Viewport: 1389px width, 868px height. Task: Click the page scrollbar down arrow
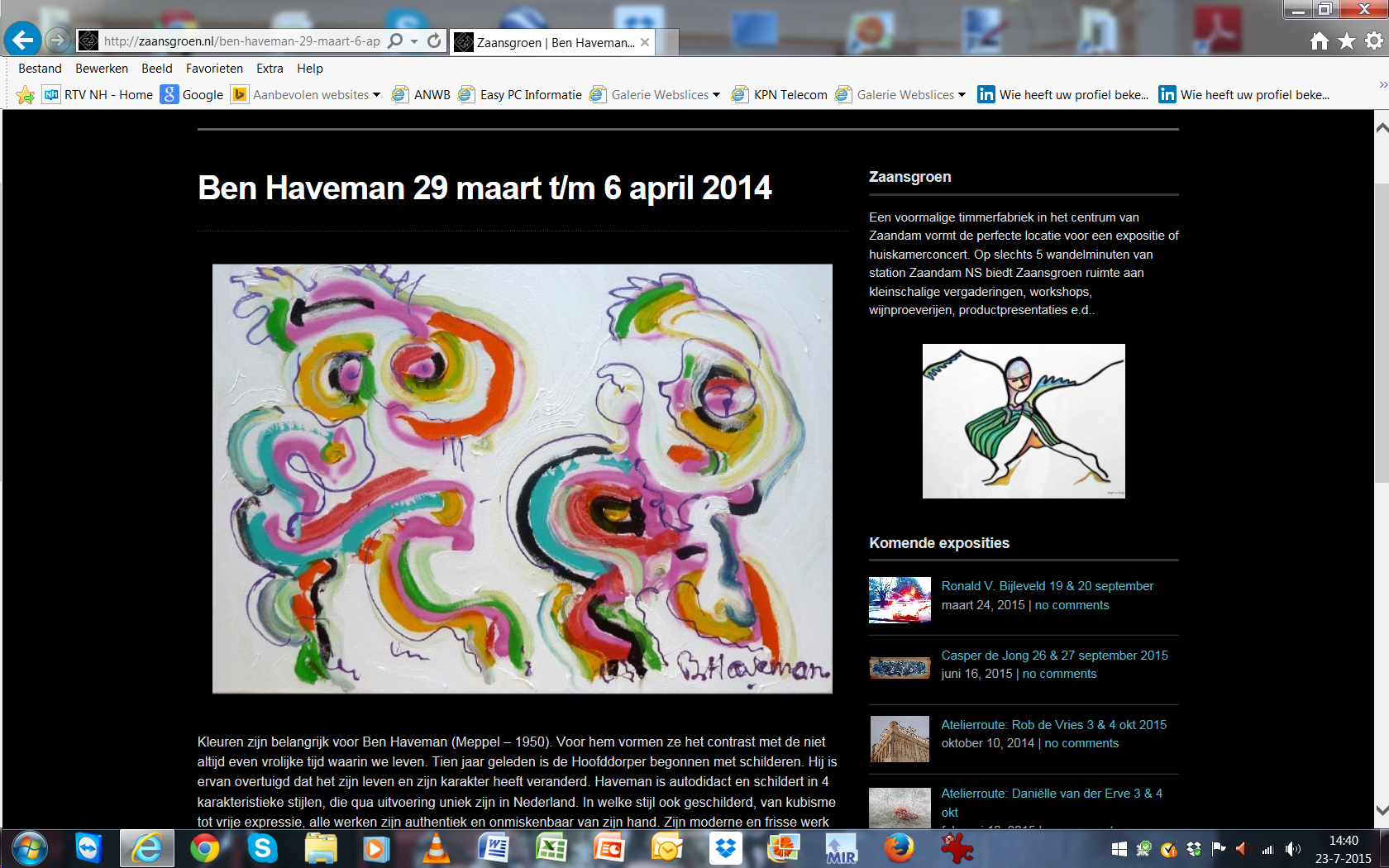[x=1382, y=811]
